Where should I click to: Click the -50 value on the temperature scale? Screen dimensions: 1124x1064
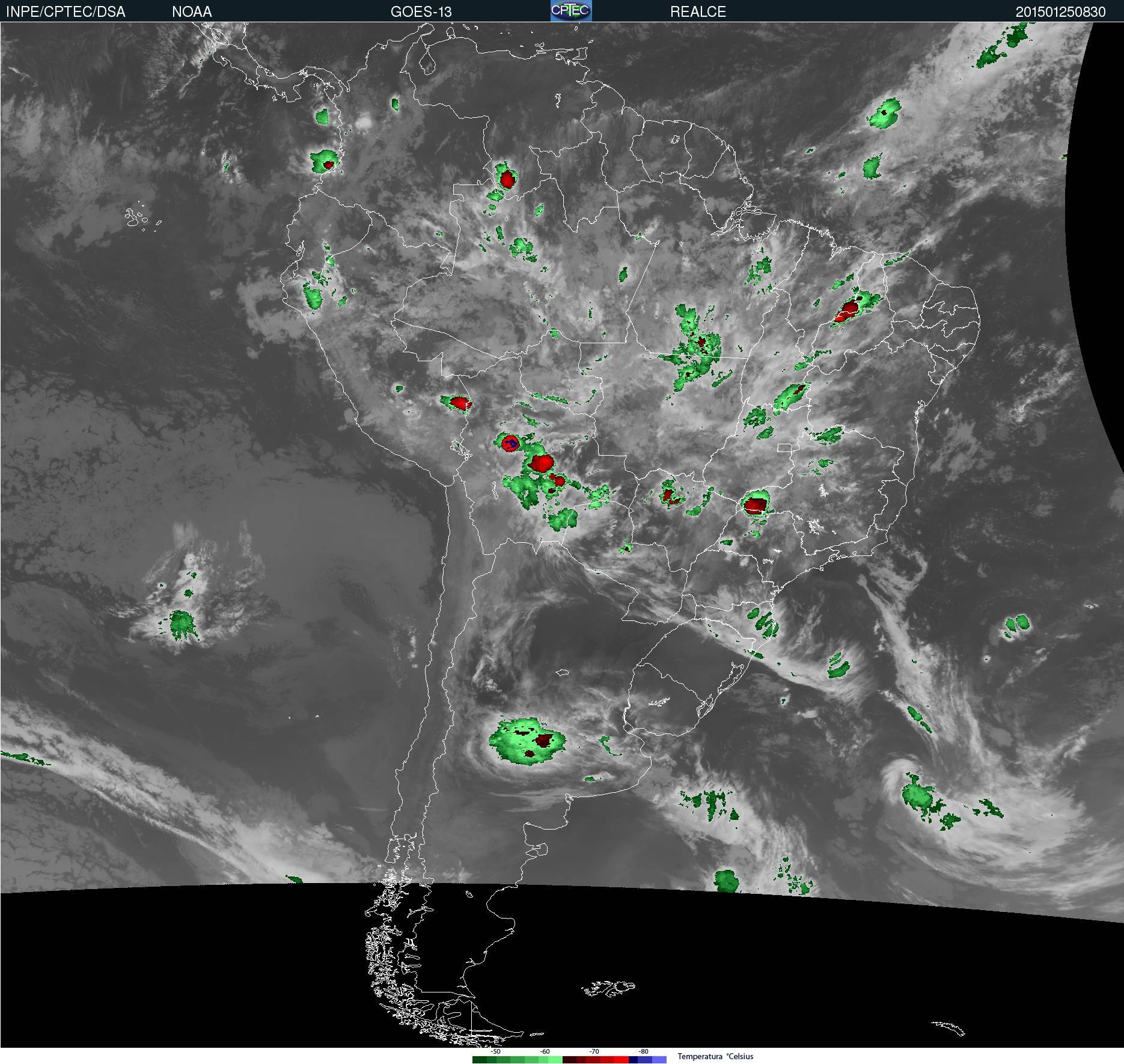(x=495, y=1051)
